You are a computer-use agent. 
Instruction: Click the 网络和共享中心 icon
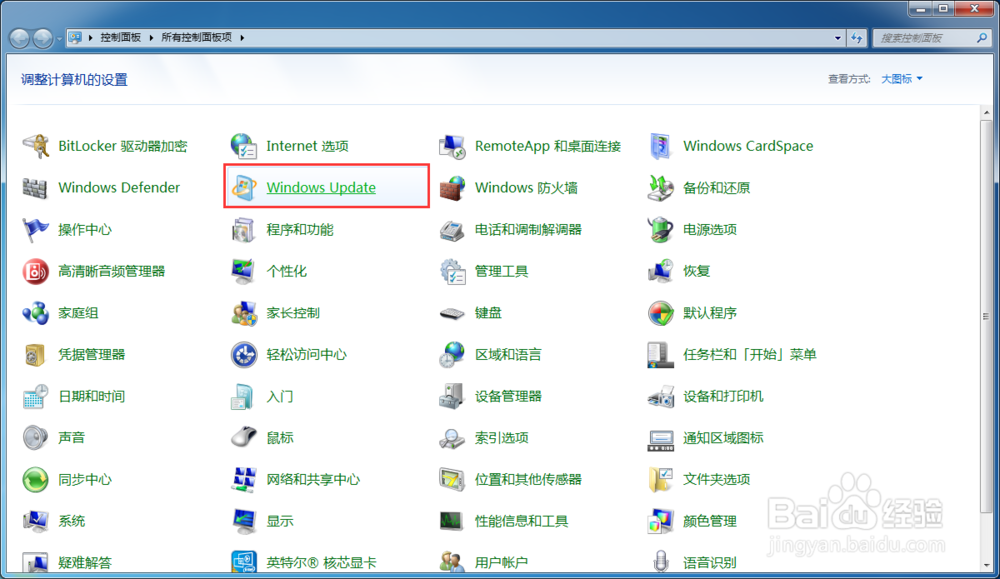244,480
